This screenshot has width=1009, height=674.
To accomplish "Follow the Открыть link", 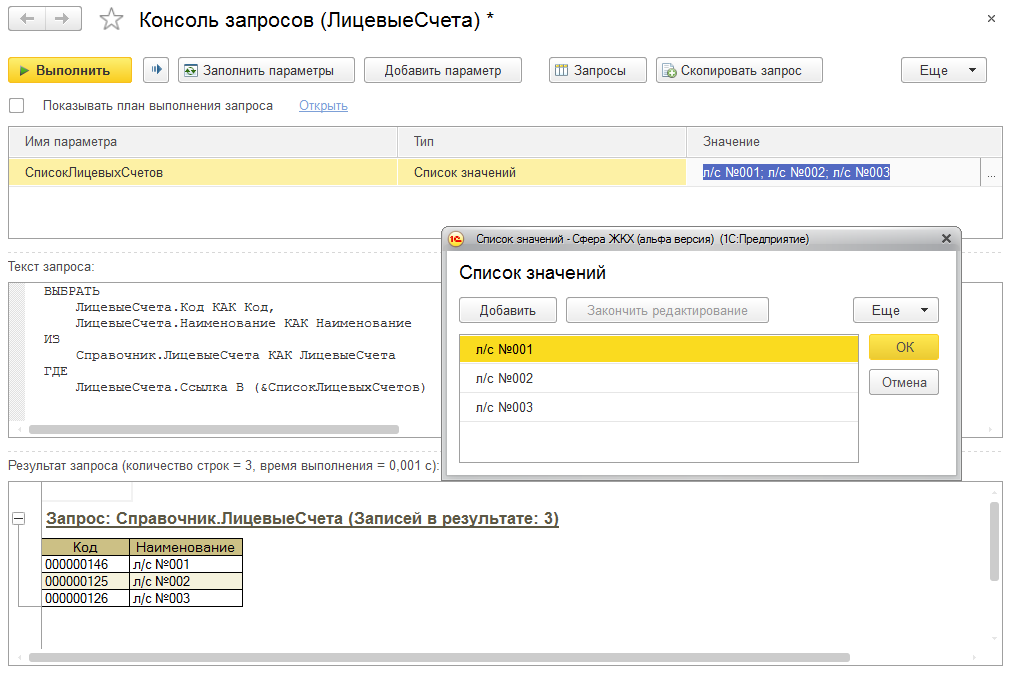I will [x=323, y=106].
